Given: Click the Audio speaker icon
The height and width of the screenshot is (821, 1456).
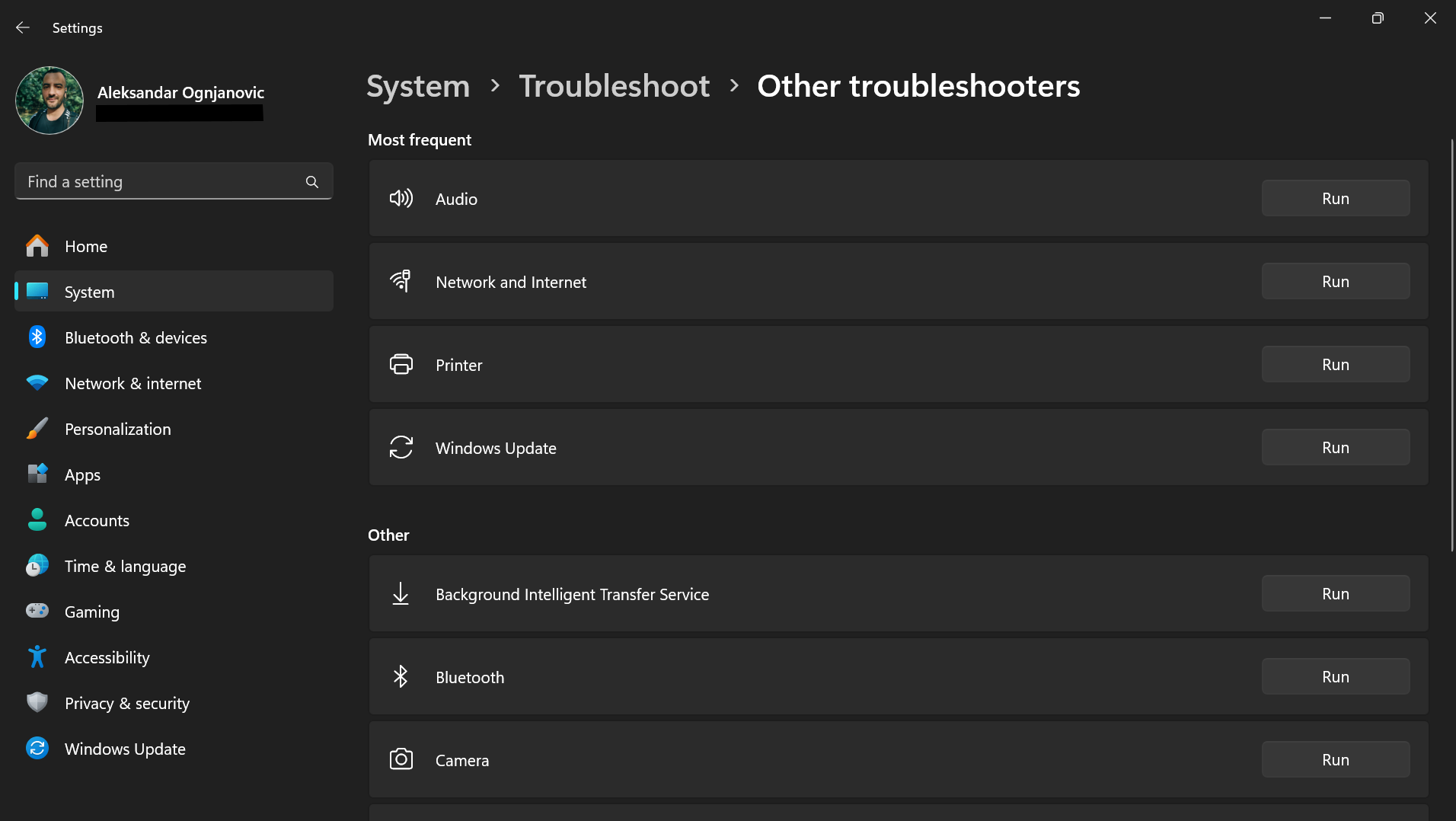Looking at the screenshot, I should pos(401,199).
